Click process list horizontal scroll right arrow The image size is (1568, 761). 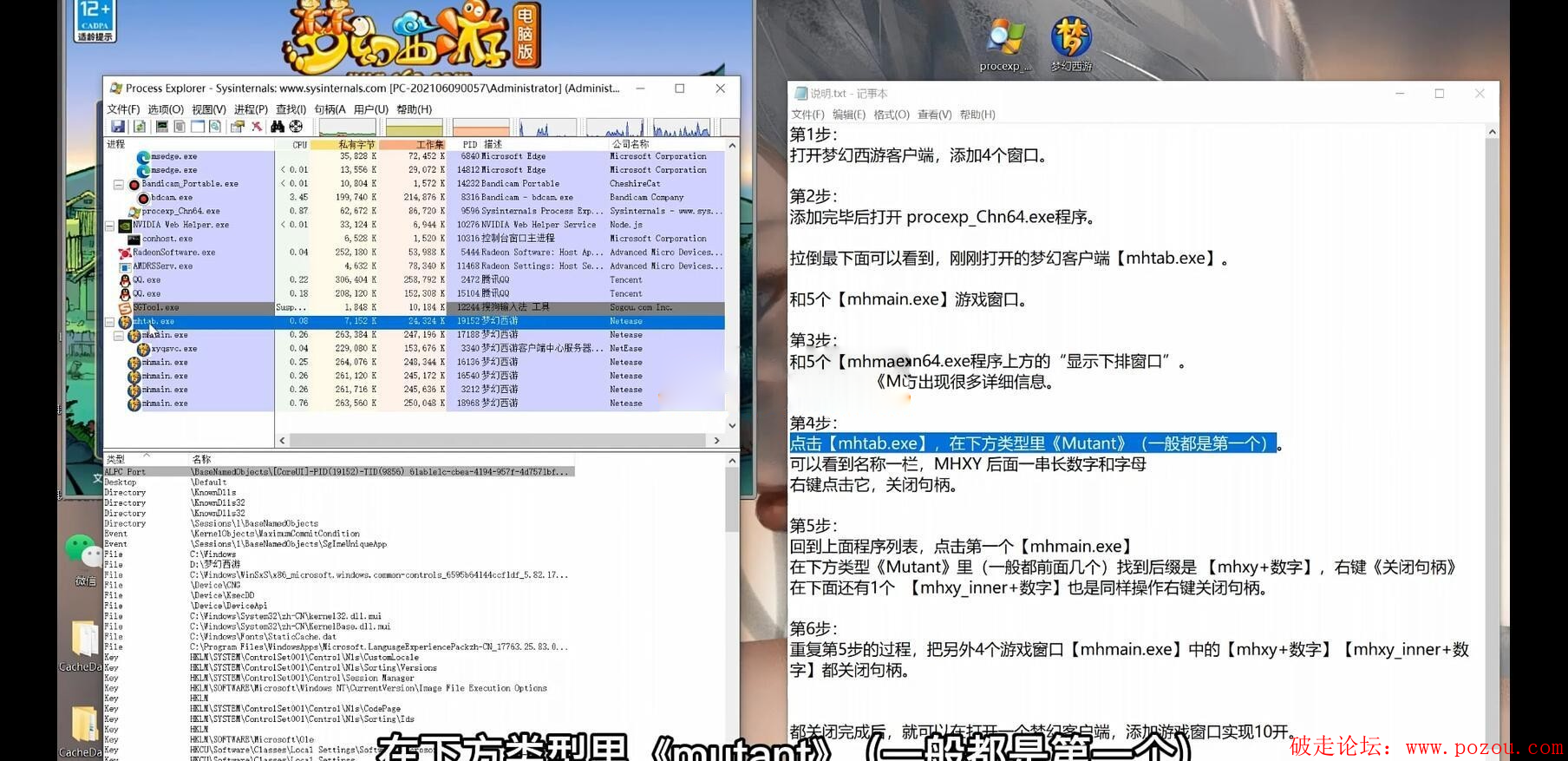[716, 441]
